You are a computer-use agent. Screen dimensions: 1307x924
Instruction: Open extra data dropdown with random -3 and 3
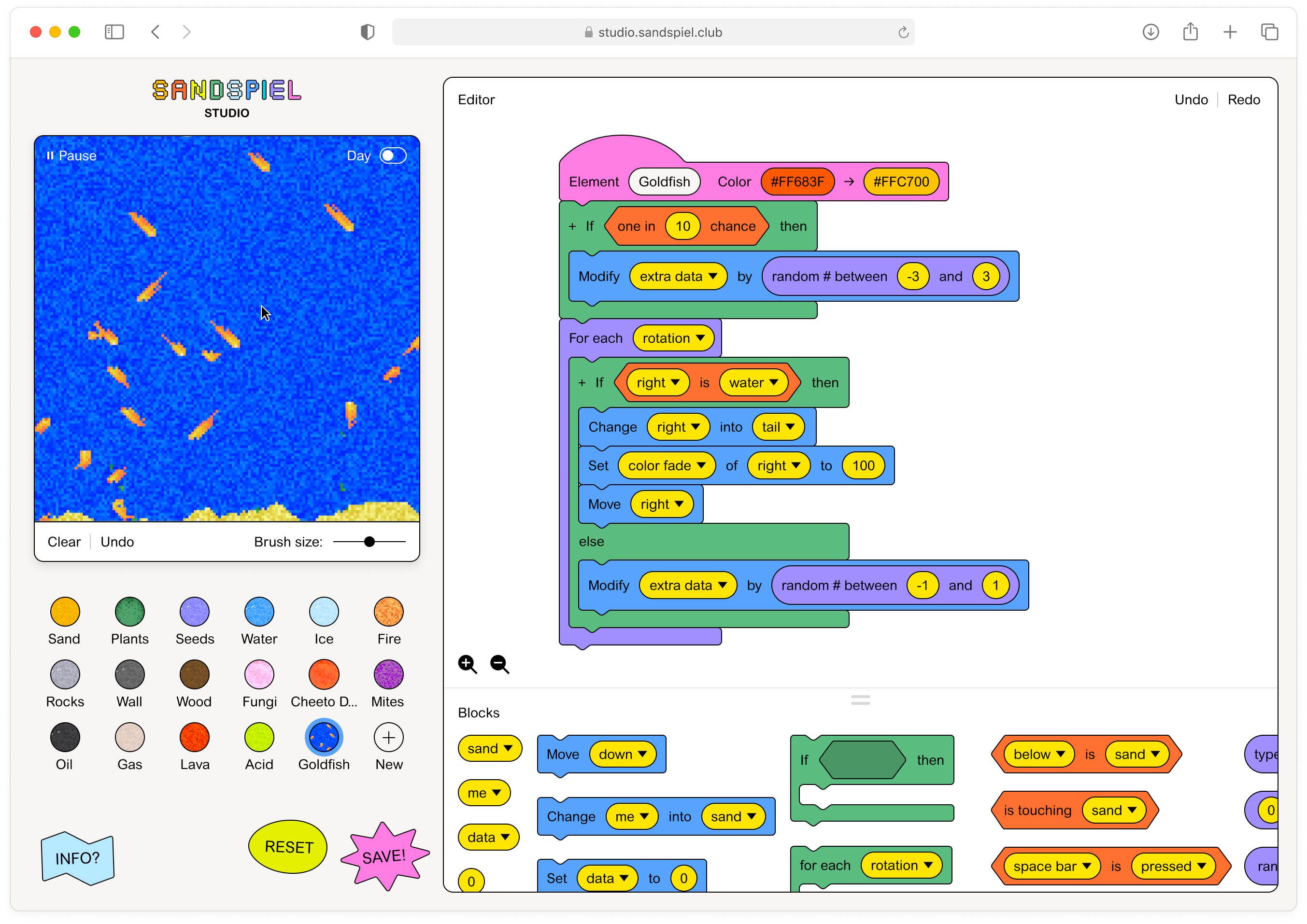pos(678,277)
